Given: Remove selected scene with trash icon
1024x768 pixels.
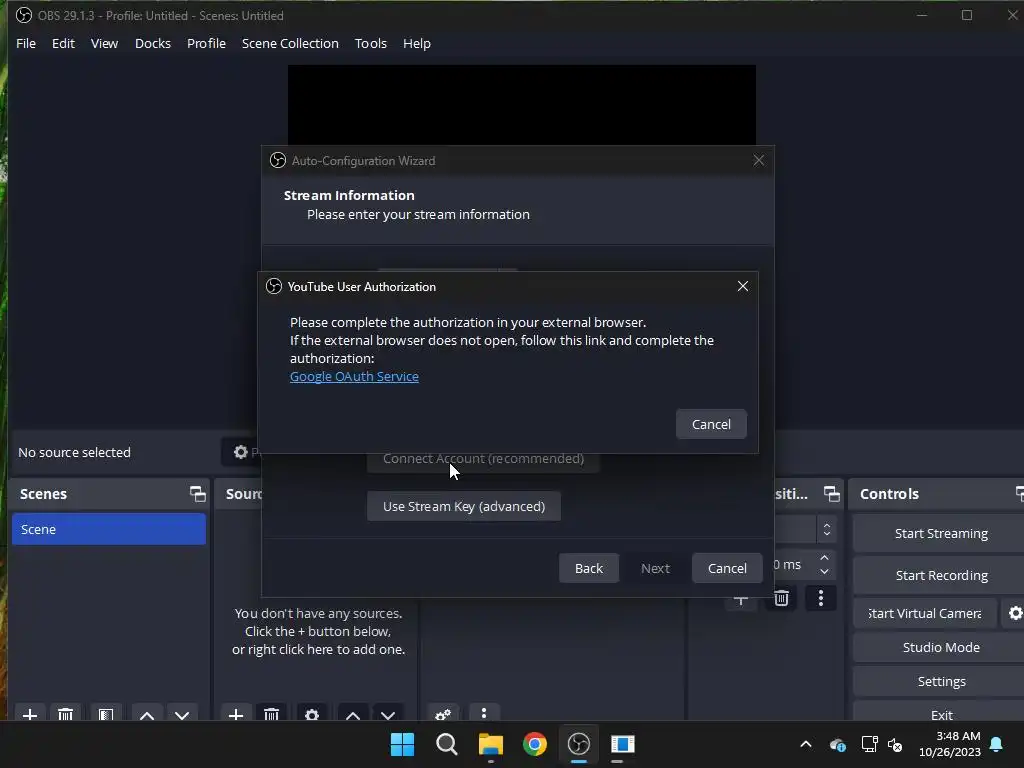Looking at the screenshot, I should point(65,714).
